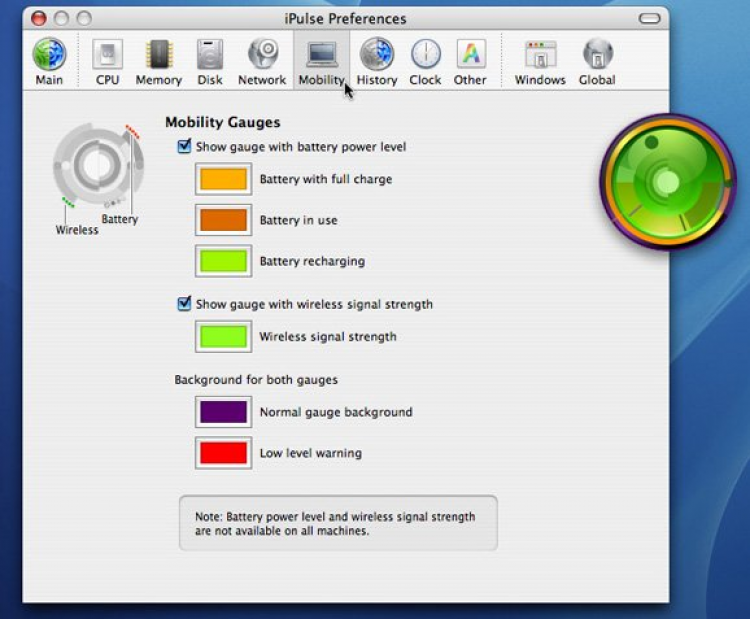The image size is (750, 619).
Task: Click the toolbar toggle pill button
Action: click(x=650, y=19)
